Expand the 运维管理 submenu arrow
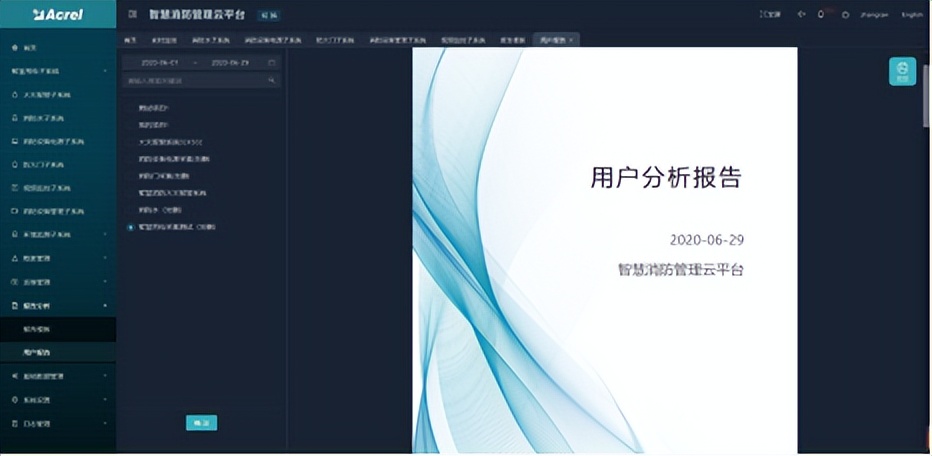The image size is (932, 456). click(x=105, y=281)
